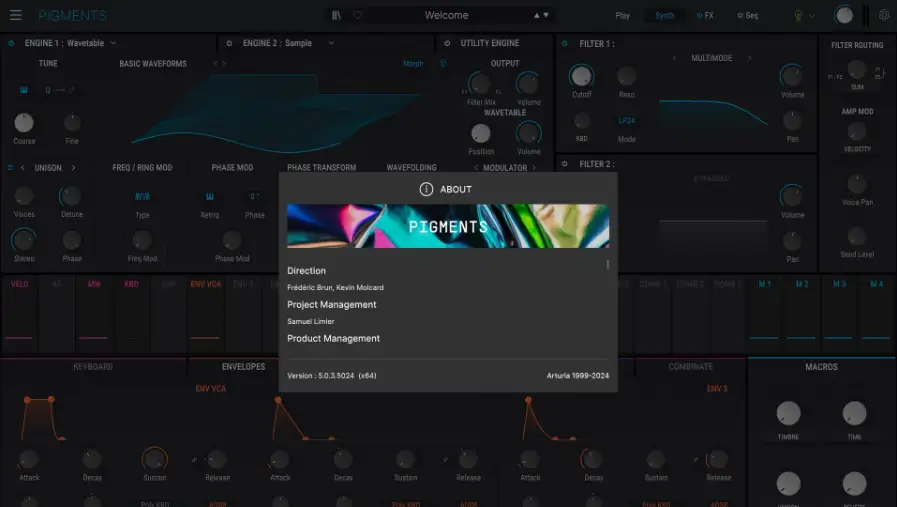Select next filter type right of MULTIMODE
Screen dimensions: 897x507
749,58
